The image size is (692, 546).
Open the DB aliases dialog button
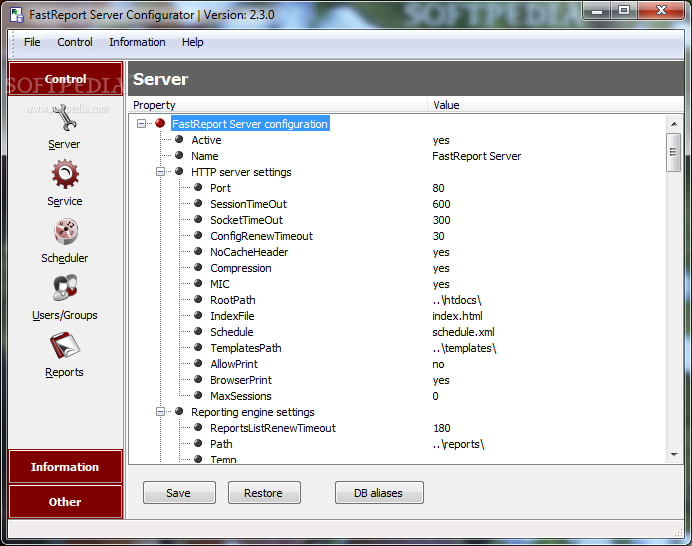pos(379,493)
